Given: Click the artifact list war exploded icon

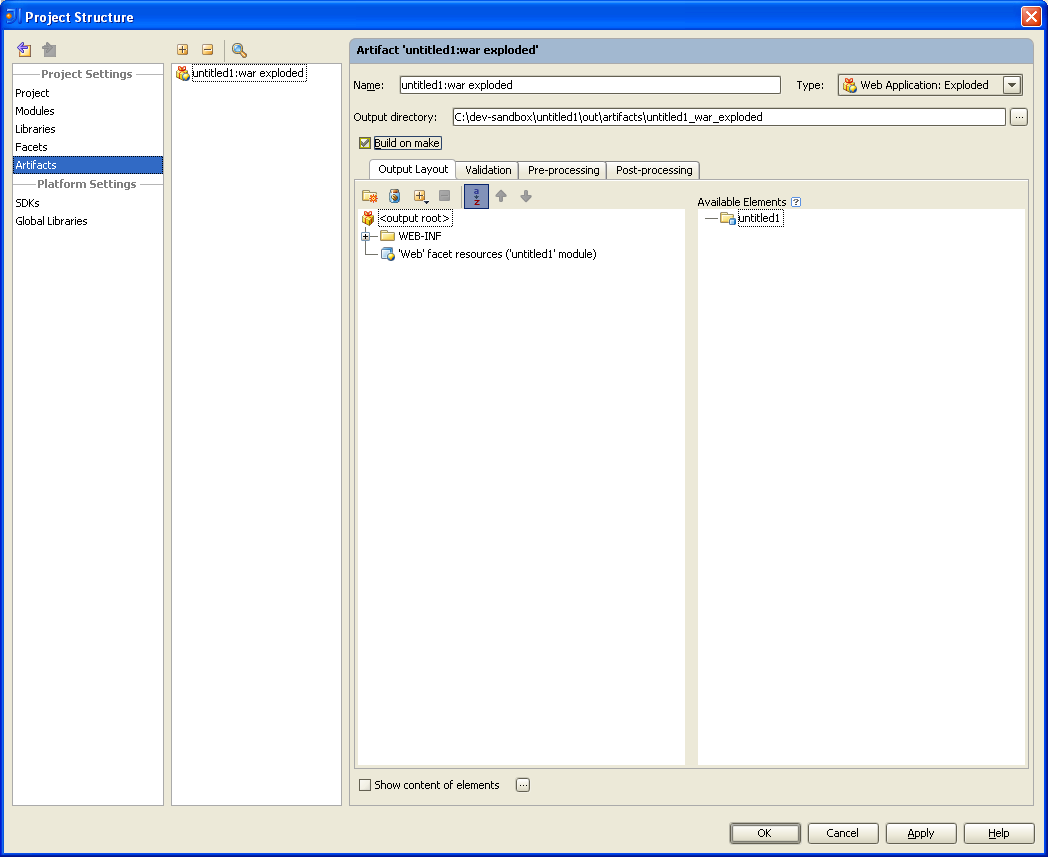Looking at the screenshot, I should click(x=182, y=74).
